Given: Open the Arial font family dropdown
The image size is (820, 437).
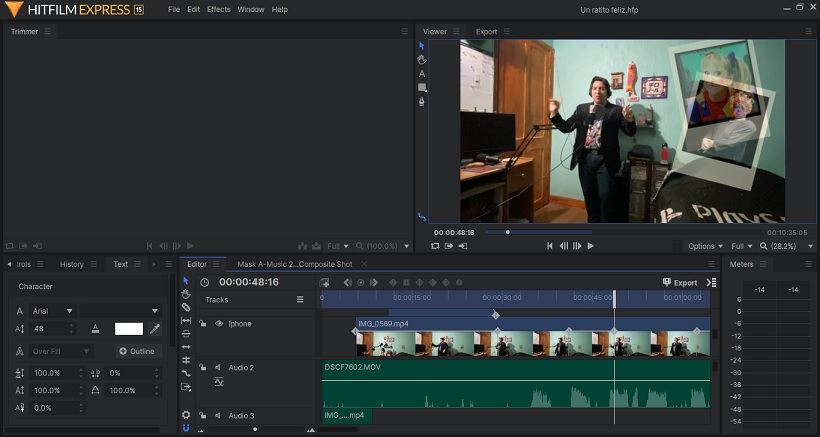Looking at the screenshot, I should pos(54,311).
